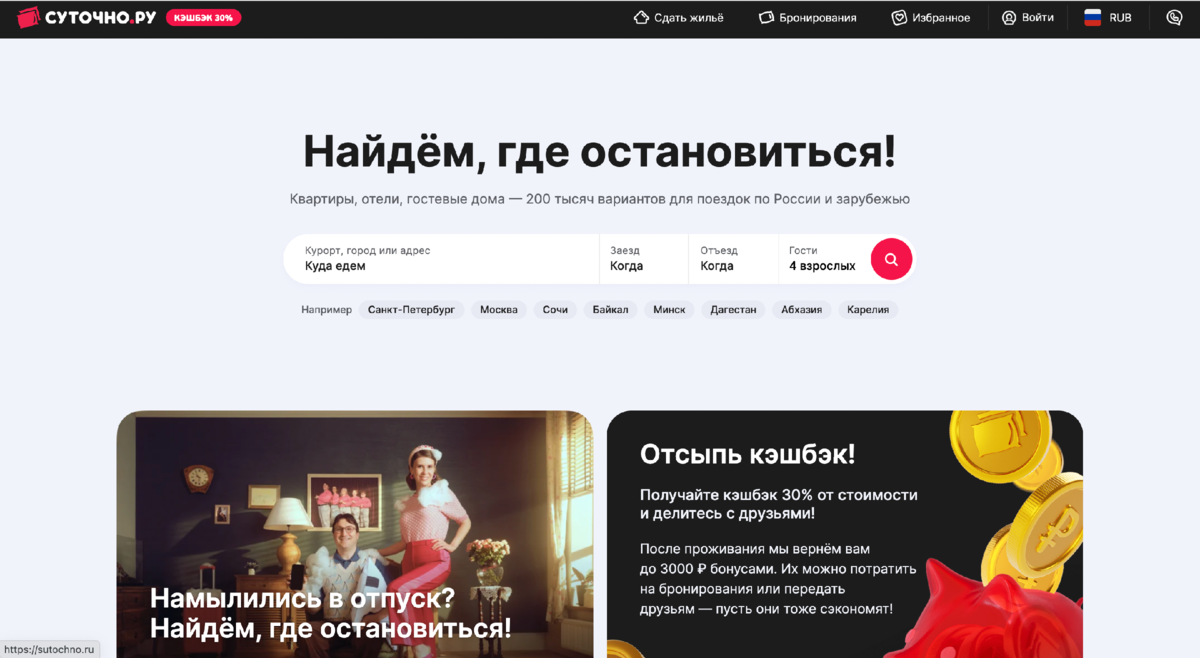
Task: Click the phone support icon in header
Action: click(x=1174, y=18)
